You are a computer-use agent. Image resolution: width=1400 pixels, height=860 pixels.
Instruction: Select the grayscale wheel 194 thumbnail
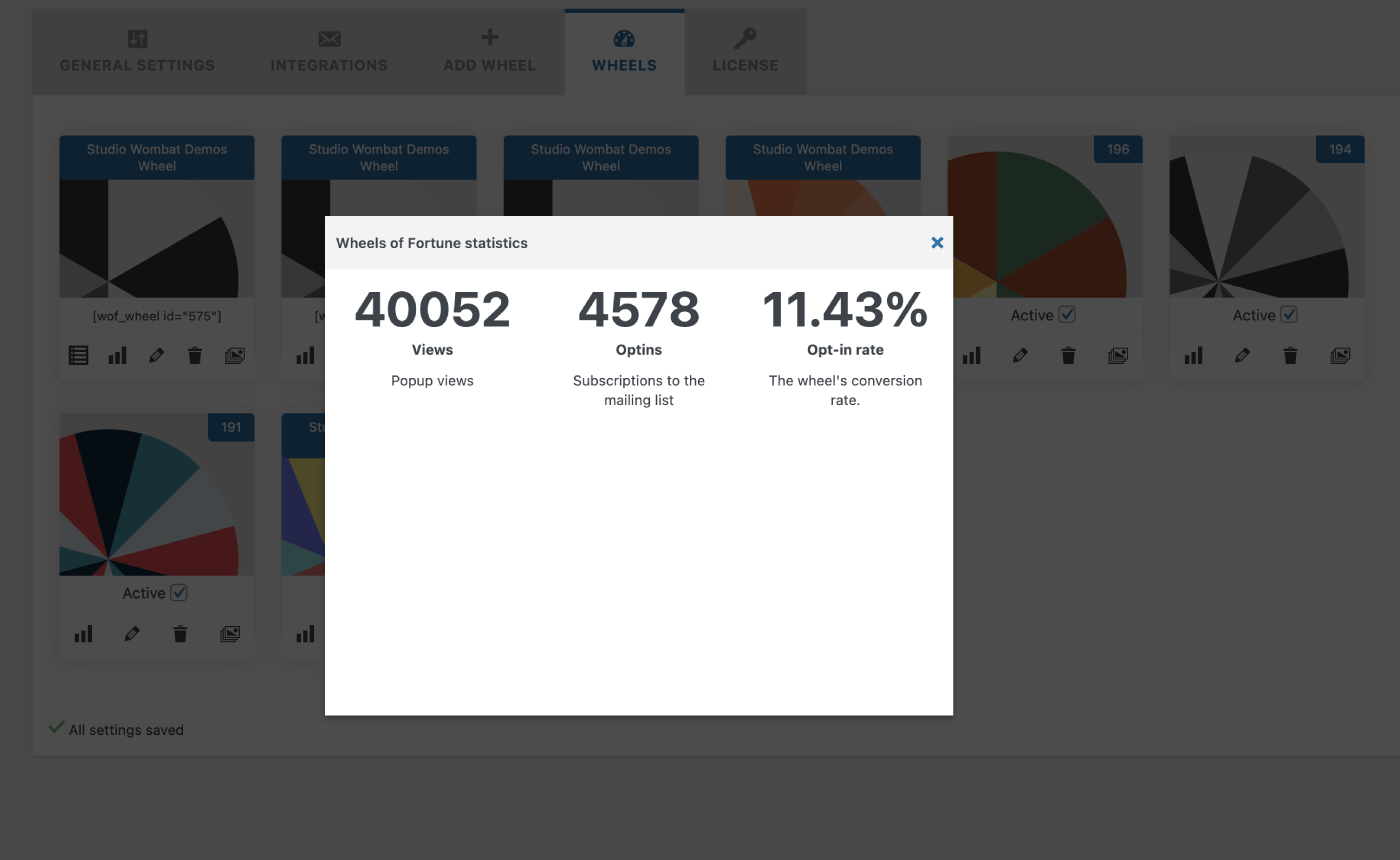click(x=1267, y=217)
